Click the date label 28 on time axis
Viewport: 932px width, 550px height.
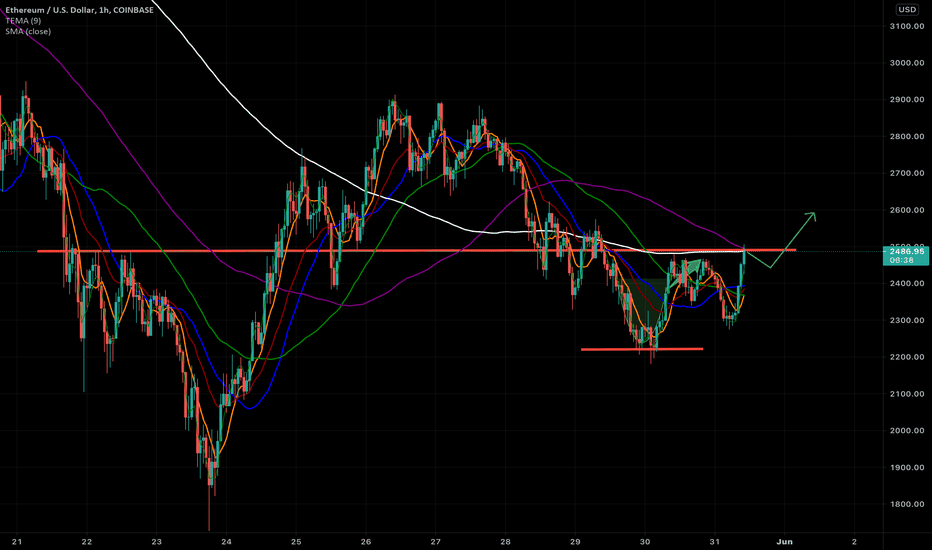[x=505, y=542]
